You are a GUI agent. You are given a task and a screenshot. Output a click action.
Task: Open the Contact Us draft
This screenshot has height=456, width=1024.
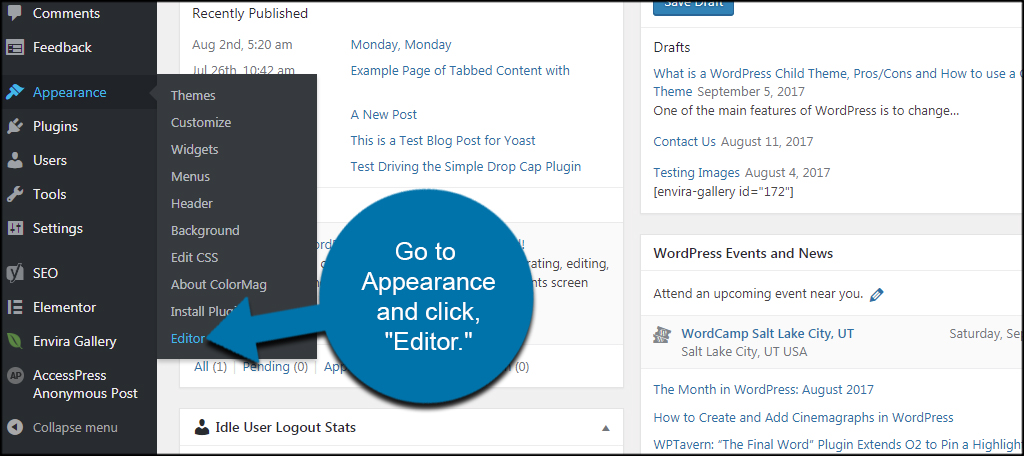tap(684, 142)
